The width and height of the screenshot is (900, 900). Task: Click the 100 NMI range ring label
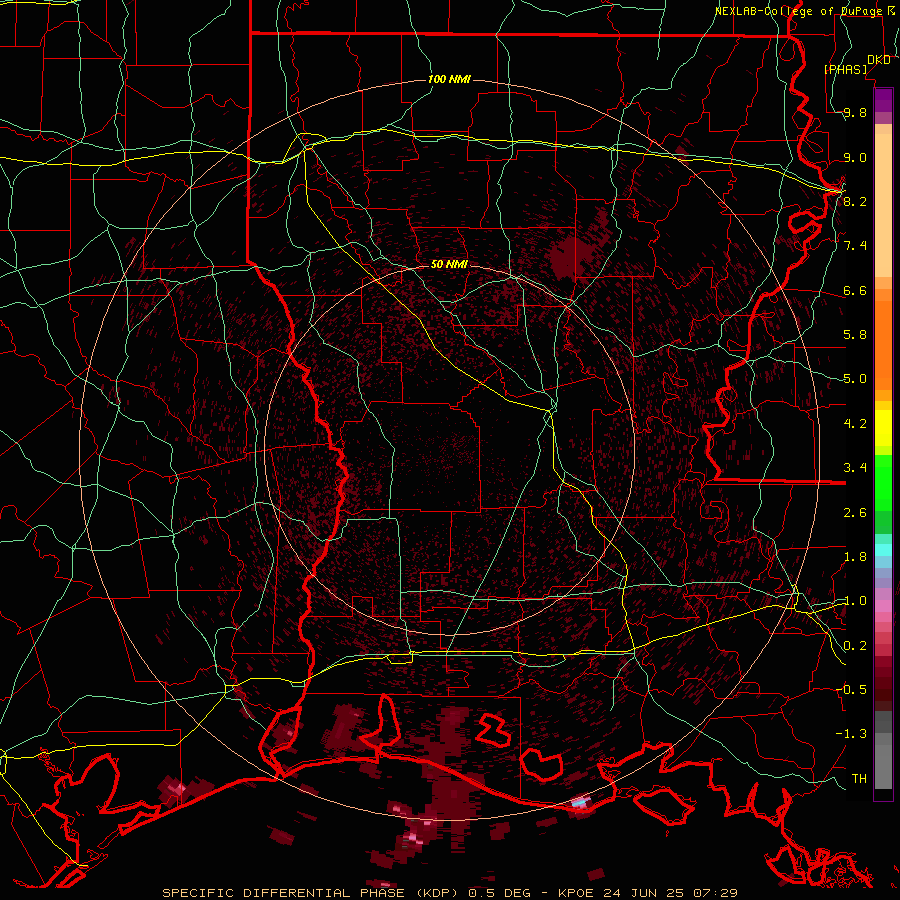[x=449, y=79]
